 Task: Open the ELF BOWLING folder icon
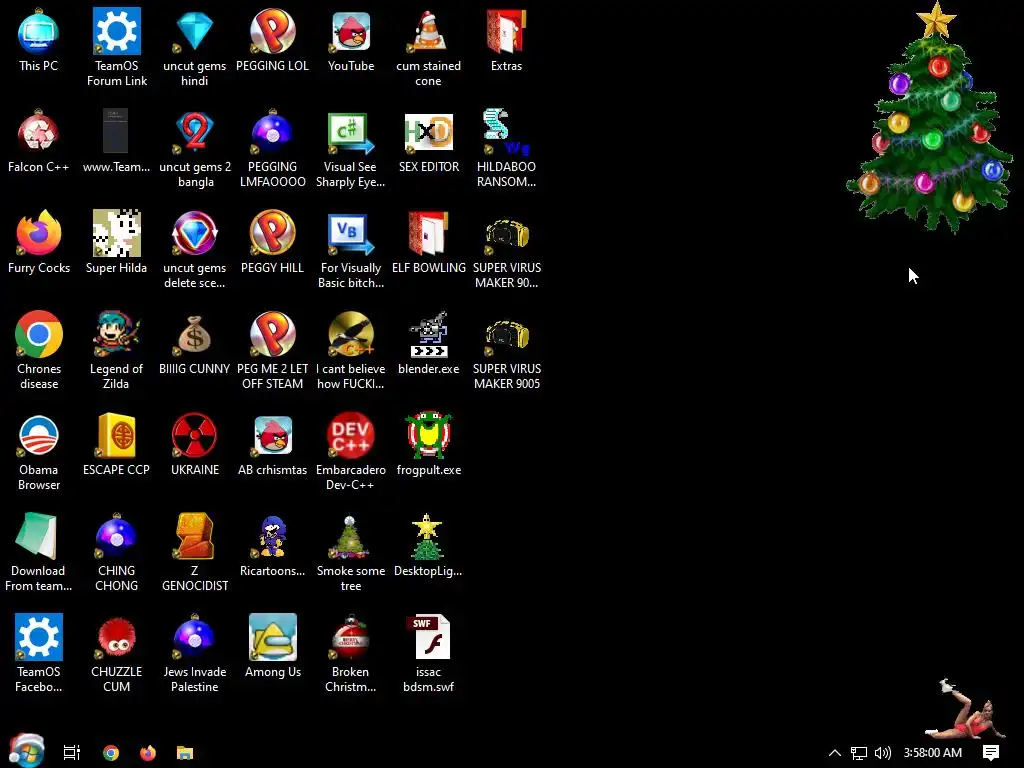tap(428, 243)
